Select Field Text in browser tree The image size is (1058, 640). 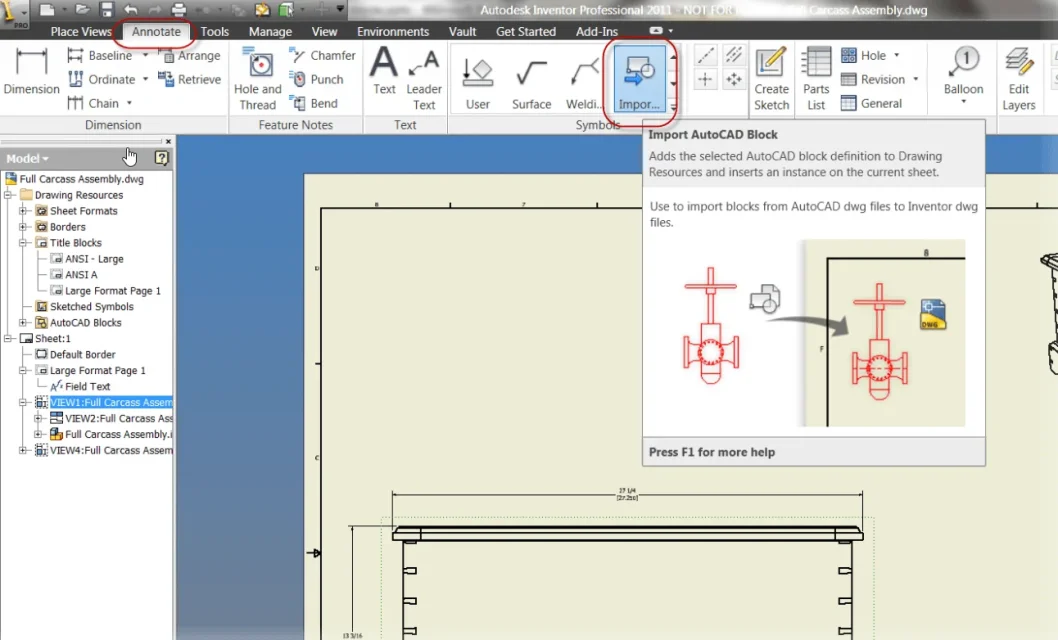click(87, 386)
